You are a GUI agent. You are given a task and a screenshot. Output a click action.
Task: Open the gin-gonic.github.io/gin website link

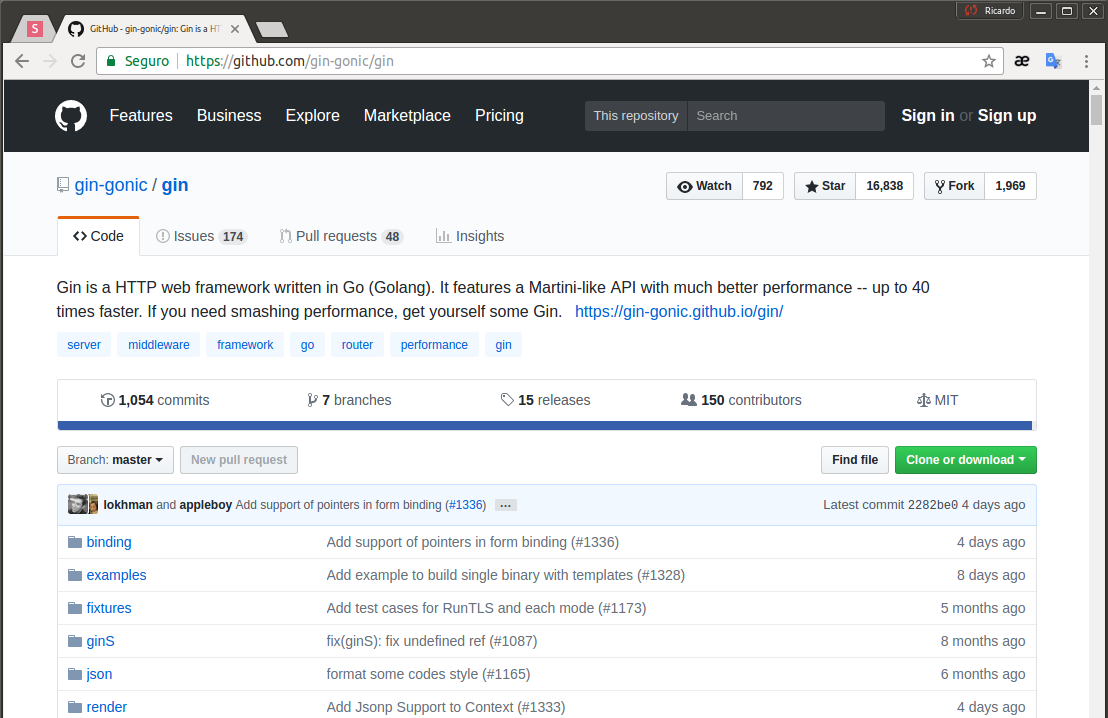point(679,312)
